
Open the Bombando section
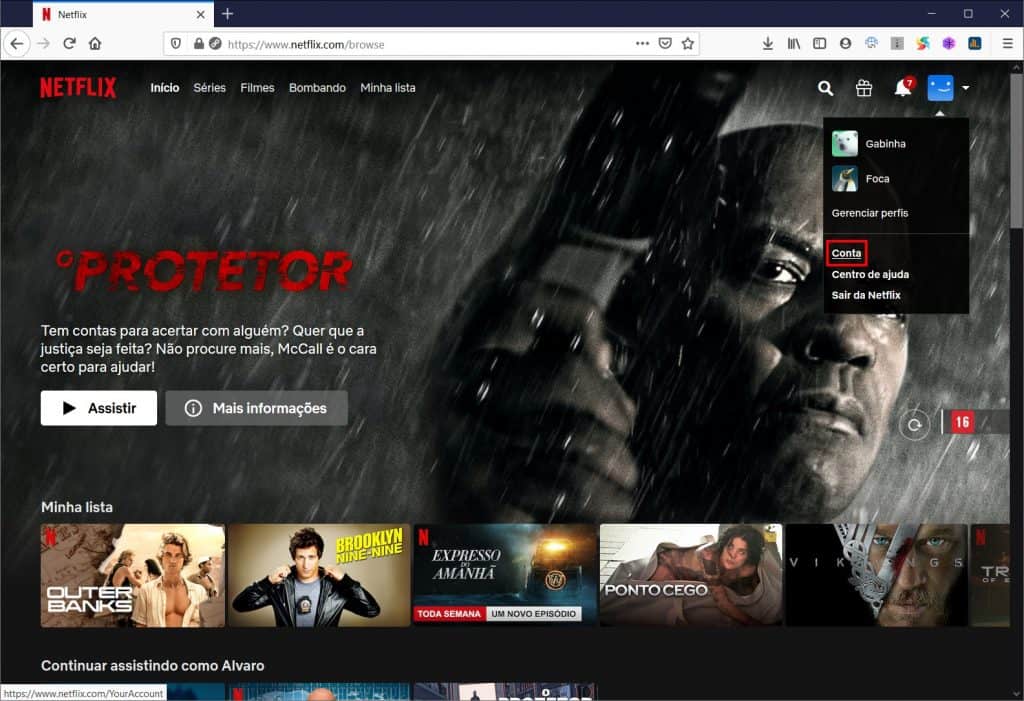point(317,88)
